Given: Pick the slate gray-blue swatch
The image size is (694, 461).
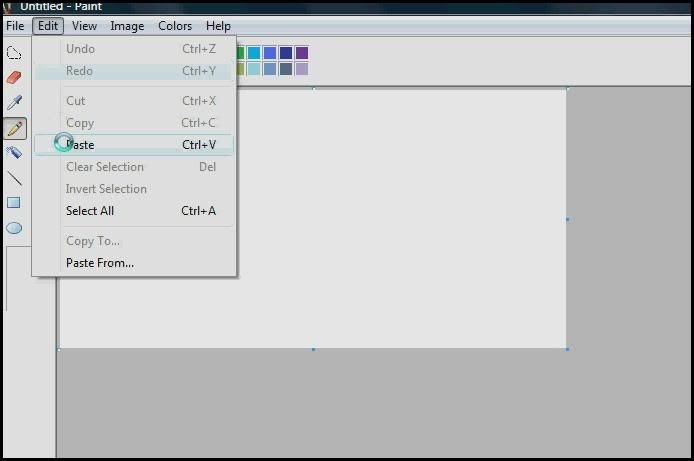Looking at the screenshot, I should point(286,69).
